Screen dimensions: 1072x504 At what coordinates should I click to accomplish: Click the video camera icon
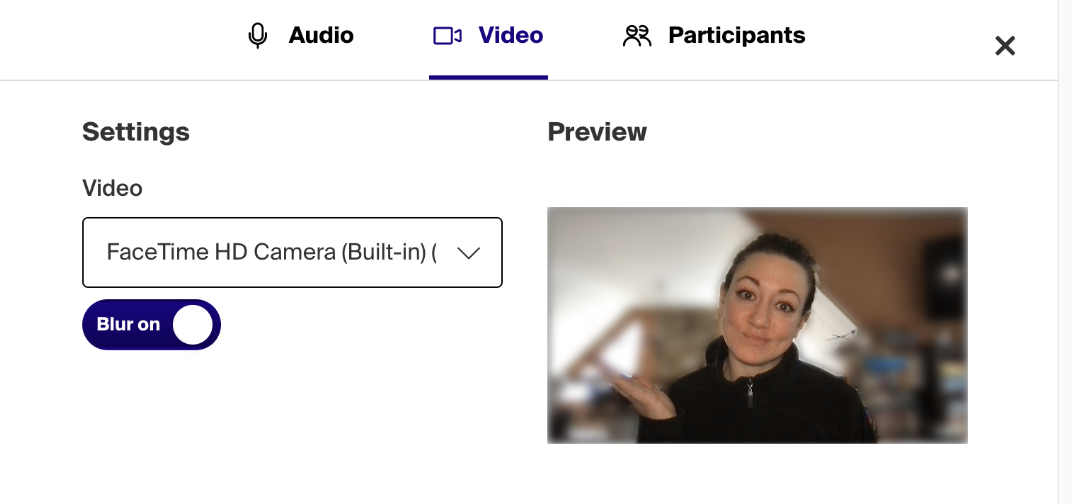(x=447, y=36)
